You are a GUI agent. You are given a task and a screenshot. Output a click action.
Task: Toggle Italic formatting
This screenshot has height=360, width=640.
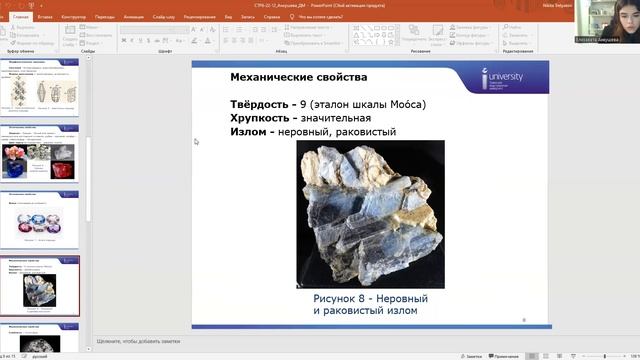tap(132, 40)
